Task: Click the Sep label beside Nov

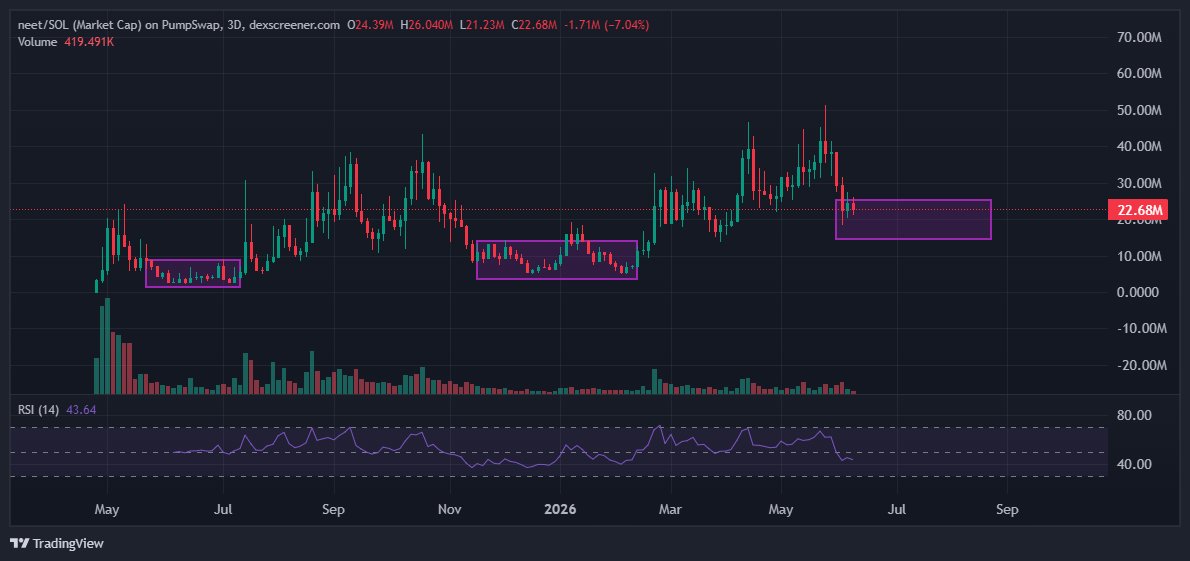Action: (x=334, y=509)
